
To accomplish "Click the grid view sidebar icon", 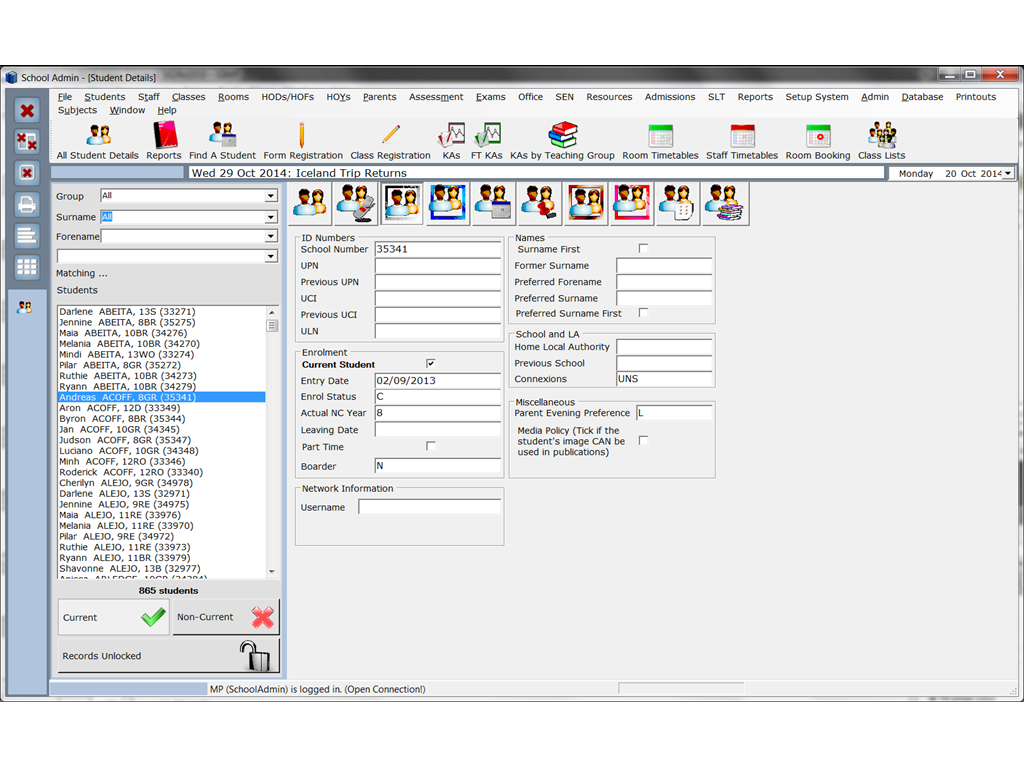I will coord(27,267).
